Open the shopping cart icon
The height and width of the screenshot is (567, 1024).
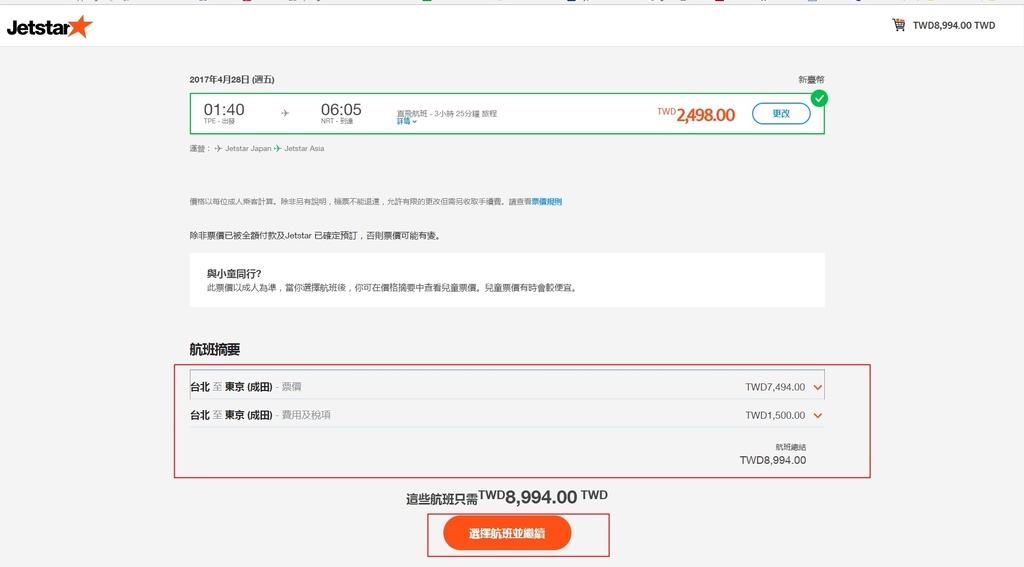pyautogui.click(x=899, y=25)
